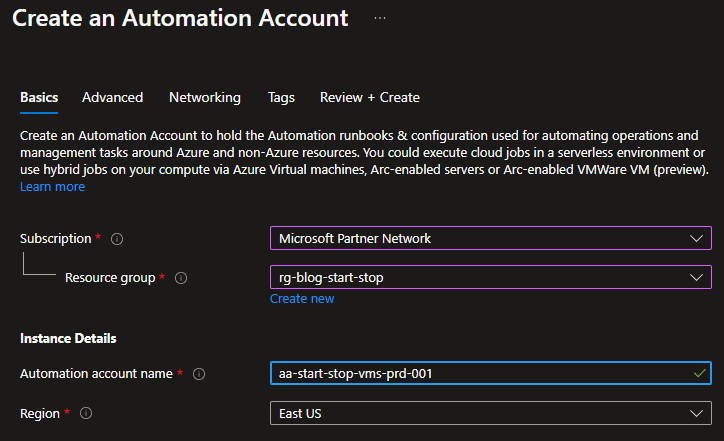This screenshot has width=724, height=441.
Task: Go to the Networking tab
Action: [x=204, y=97]
